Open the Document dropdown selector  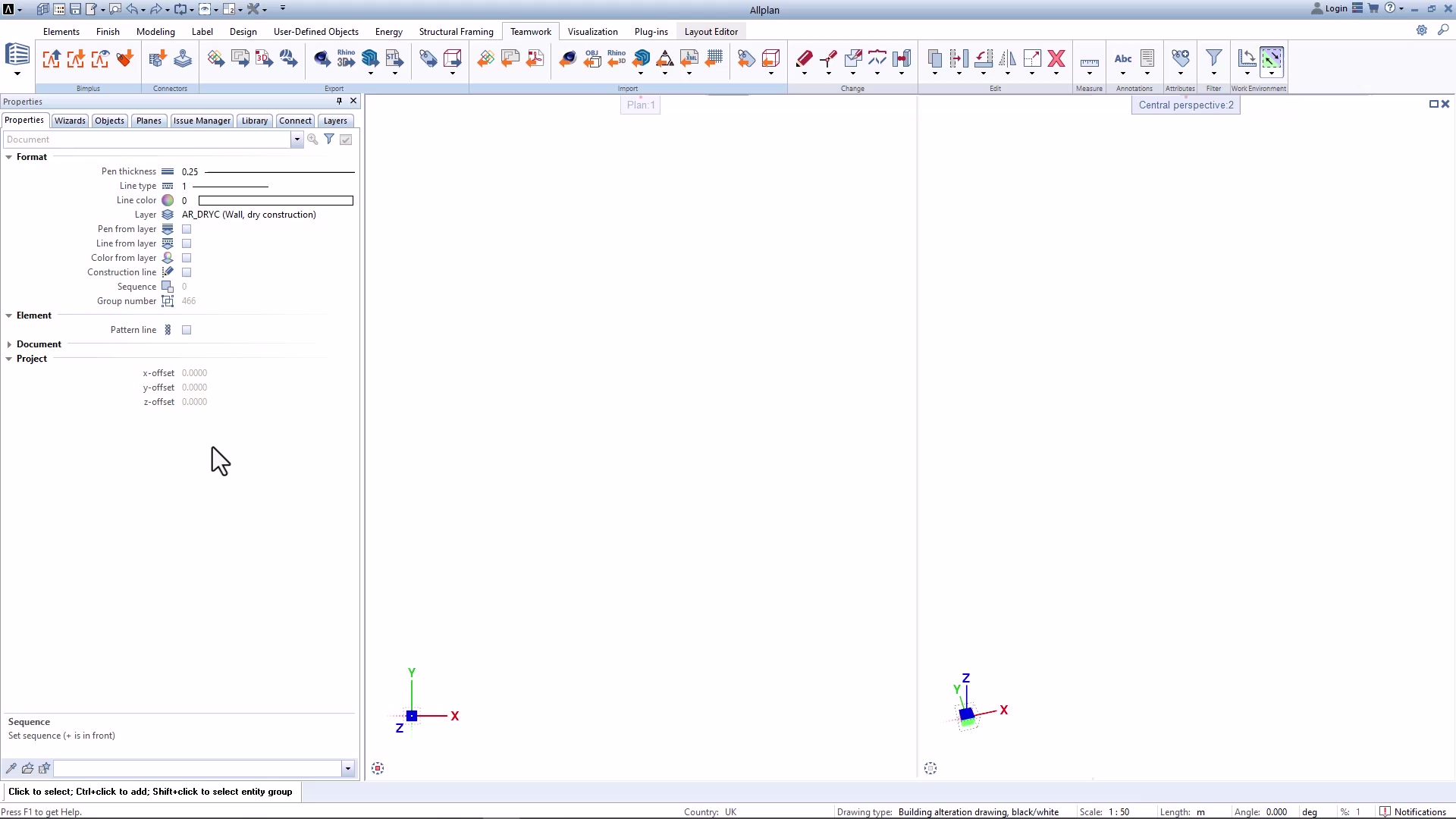point(298,139)
